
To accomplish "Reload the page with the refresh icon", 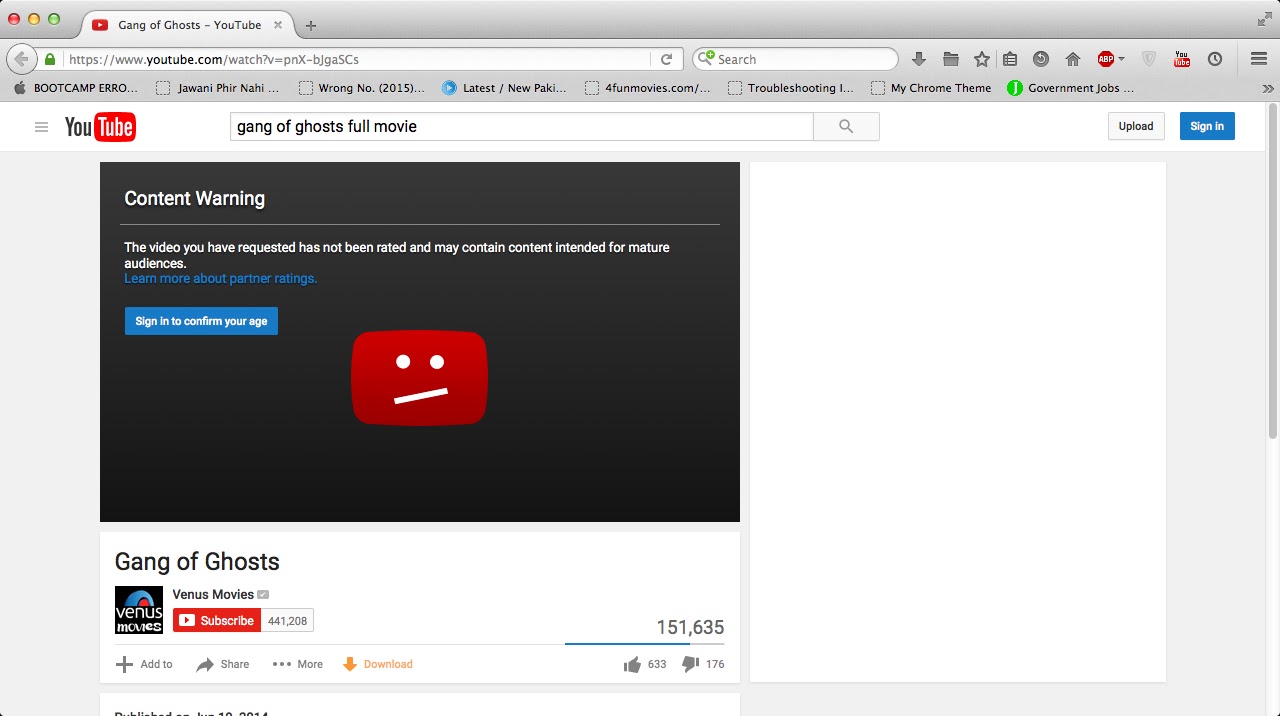I will (666, 59).
